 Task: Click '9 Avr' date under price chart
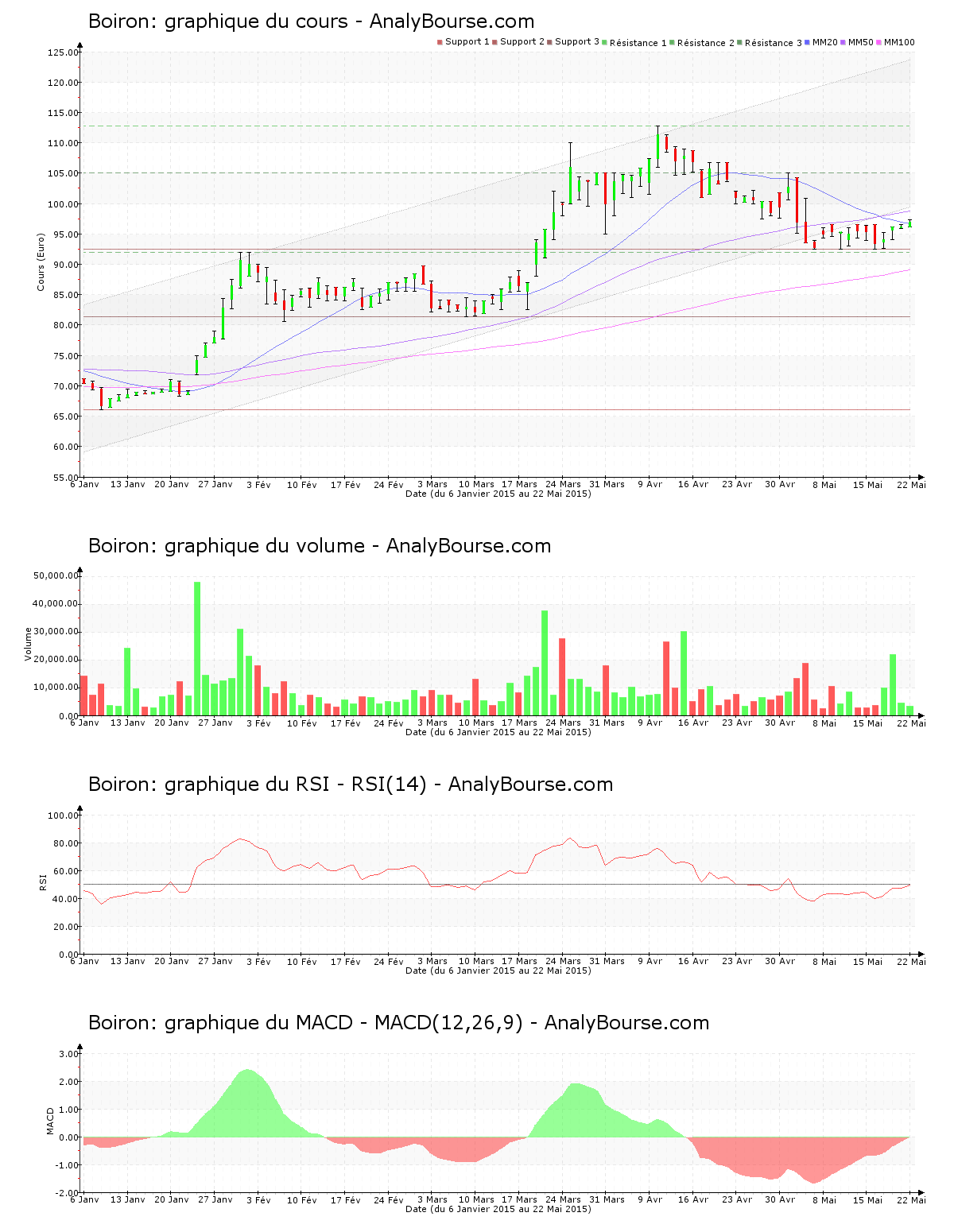[x=650, y=484]
